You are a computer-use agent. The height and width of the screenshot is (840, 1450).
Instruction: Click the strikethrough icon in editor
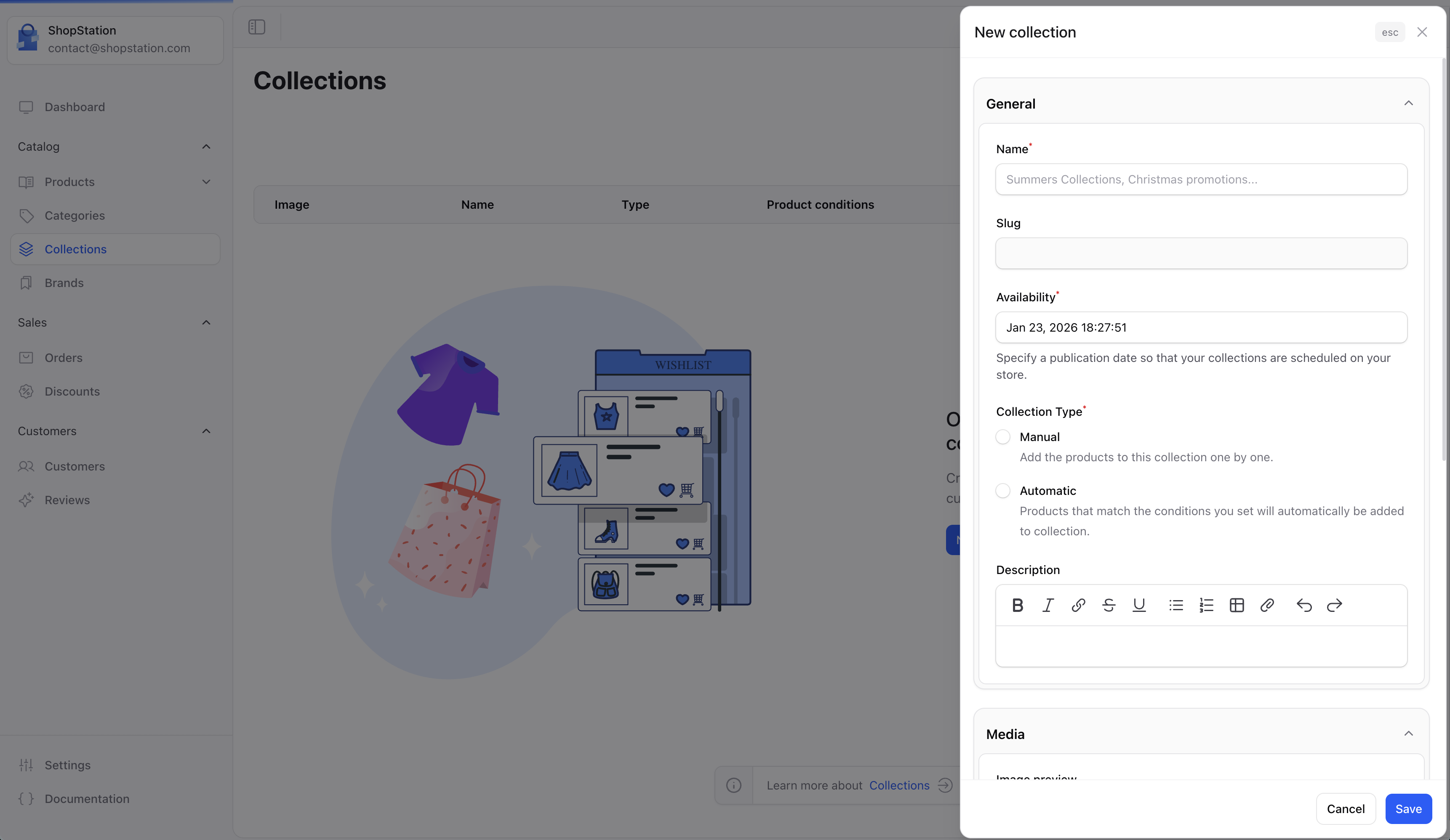(1109, 605)
